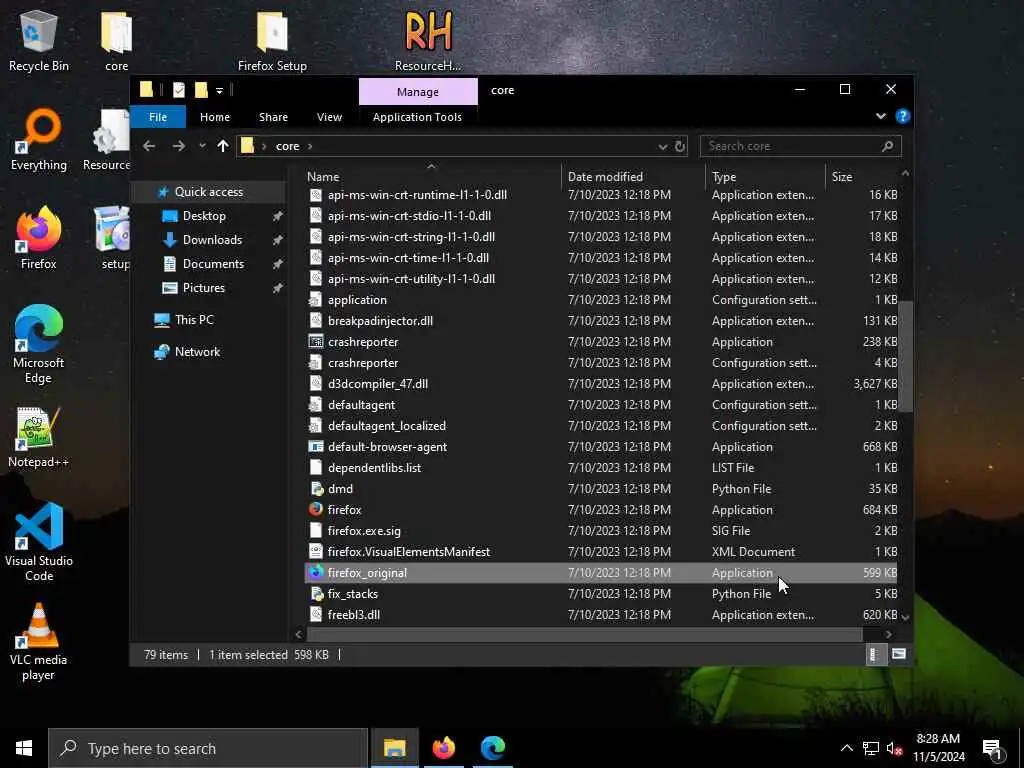Screen dimensions: 1024x768
Task: Select the firefox.exe.sig file
Action: coord(601,531)
